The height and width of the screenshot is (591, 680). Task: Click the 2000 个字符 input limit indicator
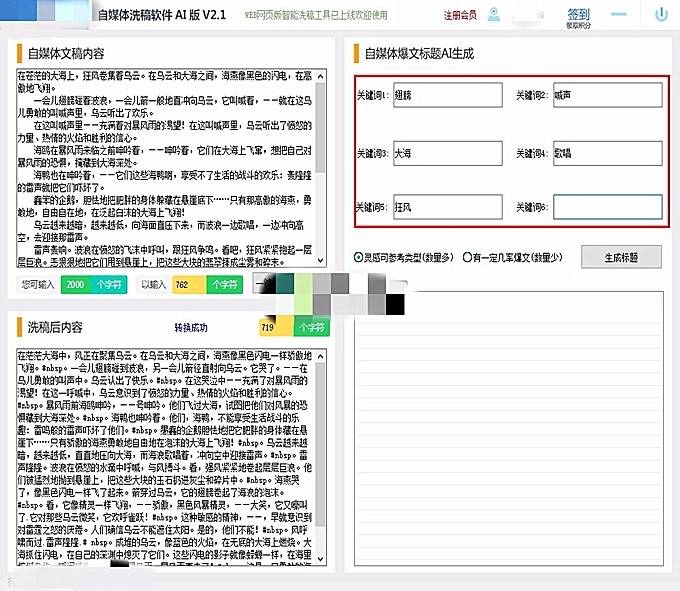94,284
